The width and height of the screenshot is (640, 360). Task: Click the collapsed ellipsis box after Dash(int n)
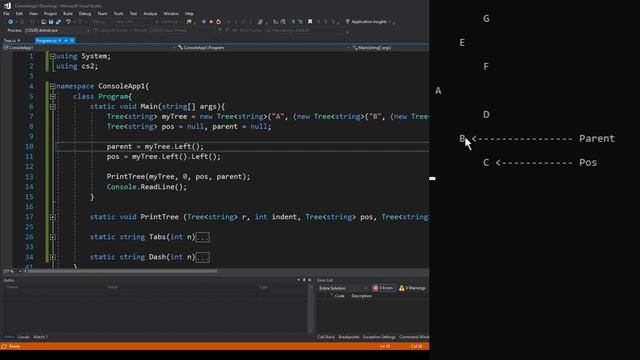[202, 257]
